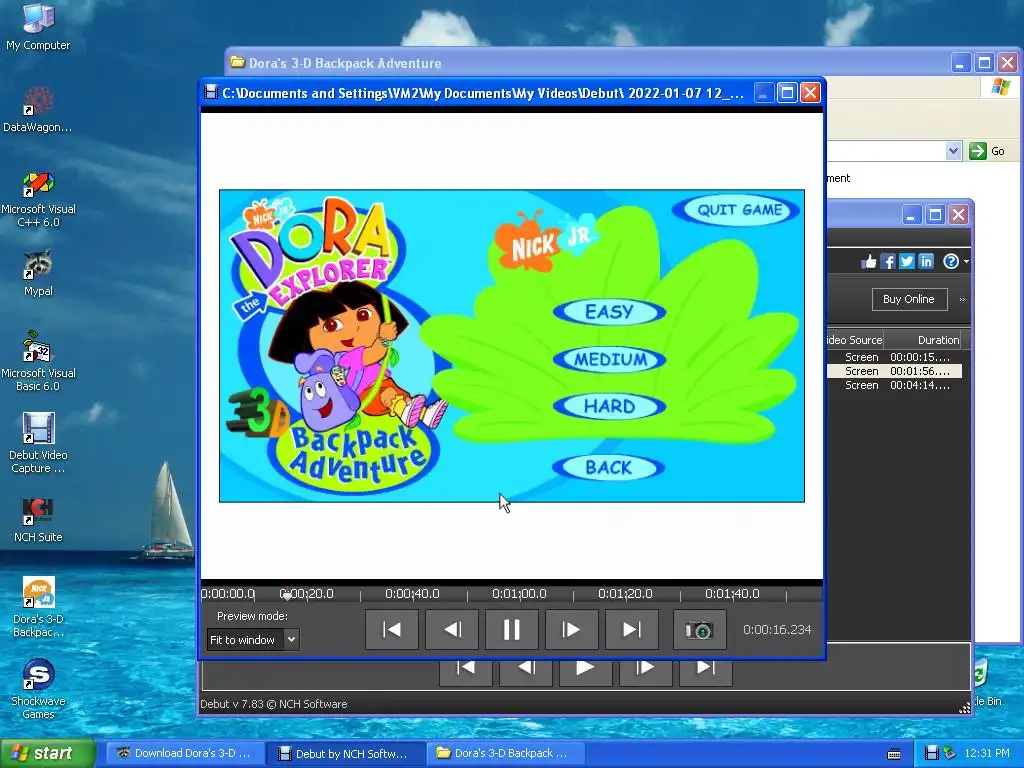The height and width of the screenshot is (768, 1024).
Task: Open My Computer desktop icon
Action: (x=38, y=26)
